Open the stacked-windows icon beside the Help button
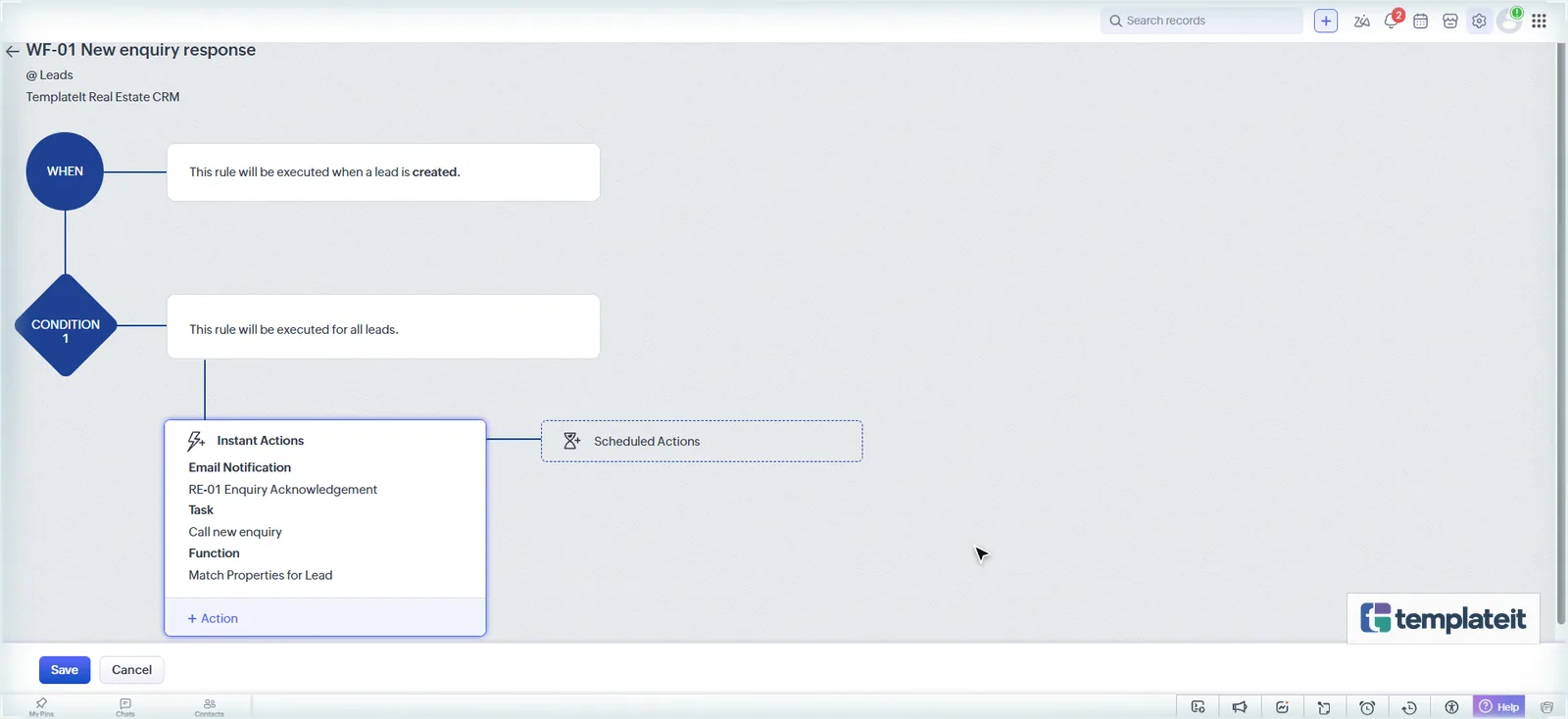Viewport: 1568px width, 719px height. pos(1546,707)
